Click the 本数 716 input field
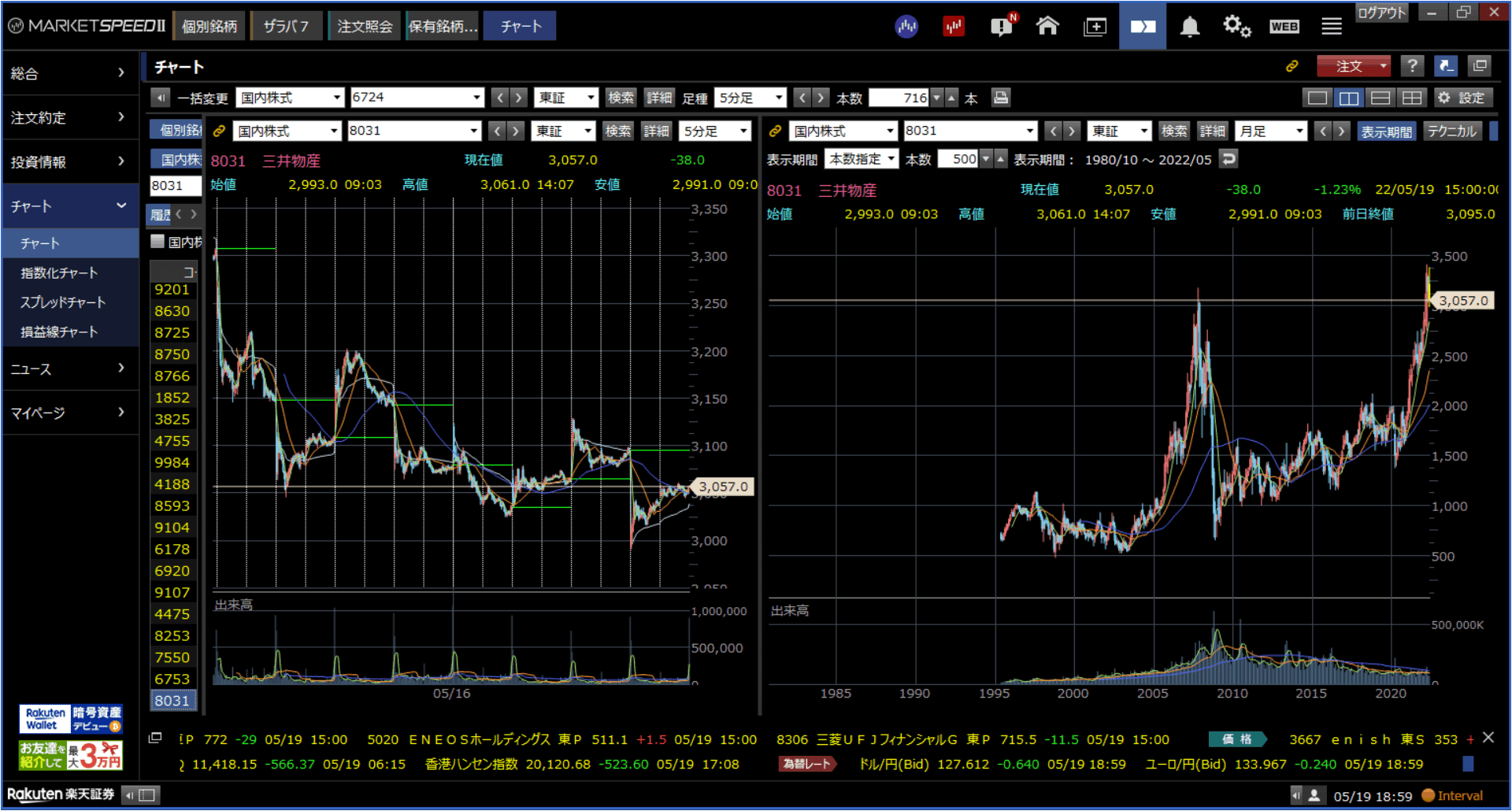 click(899, 98)
